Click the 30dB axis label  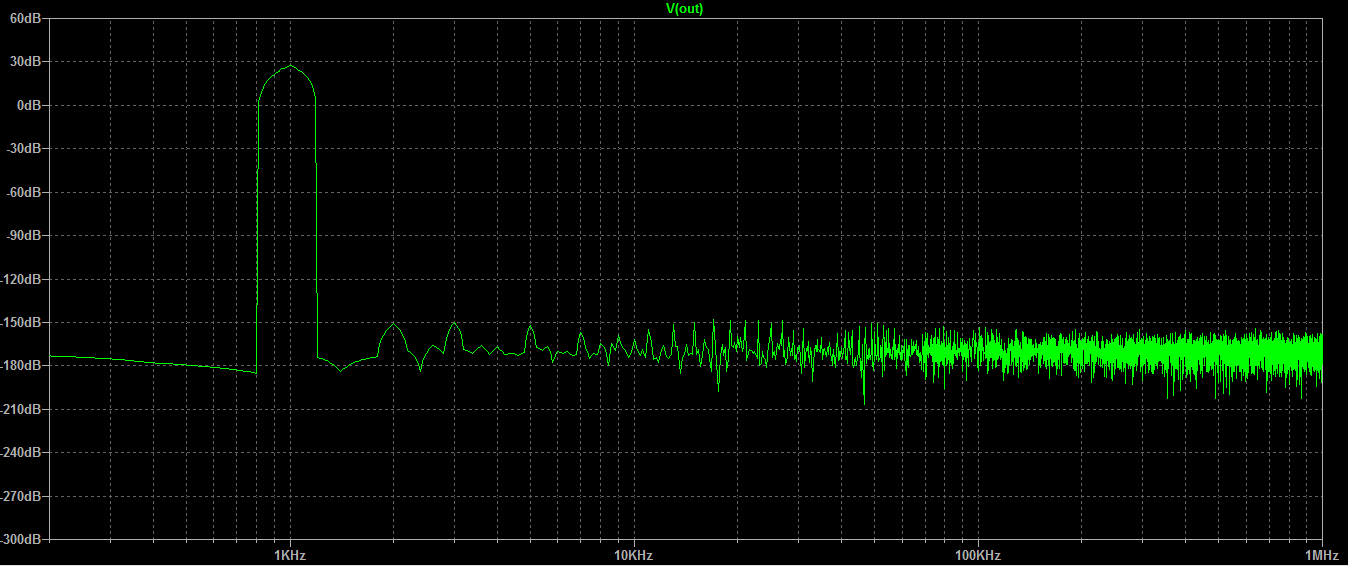coord(27,61)
